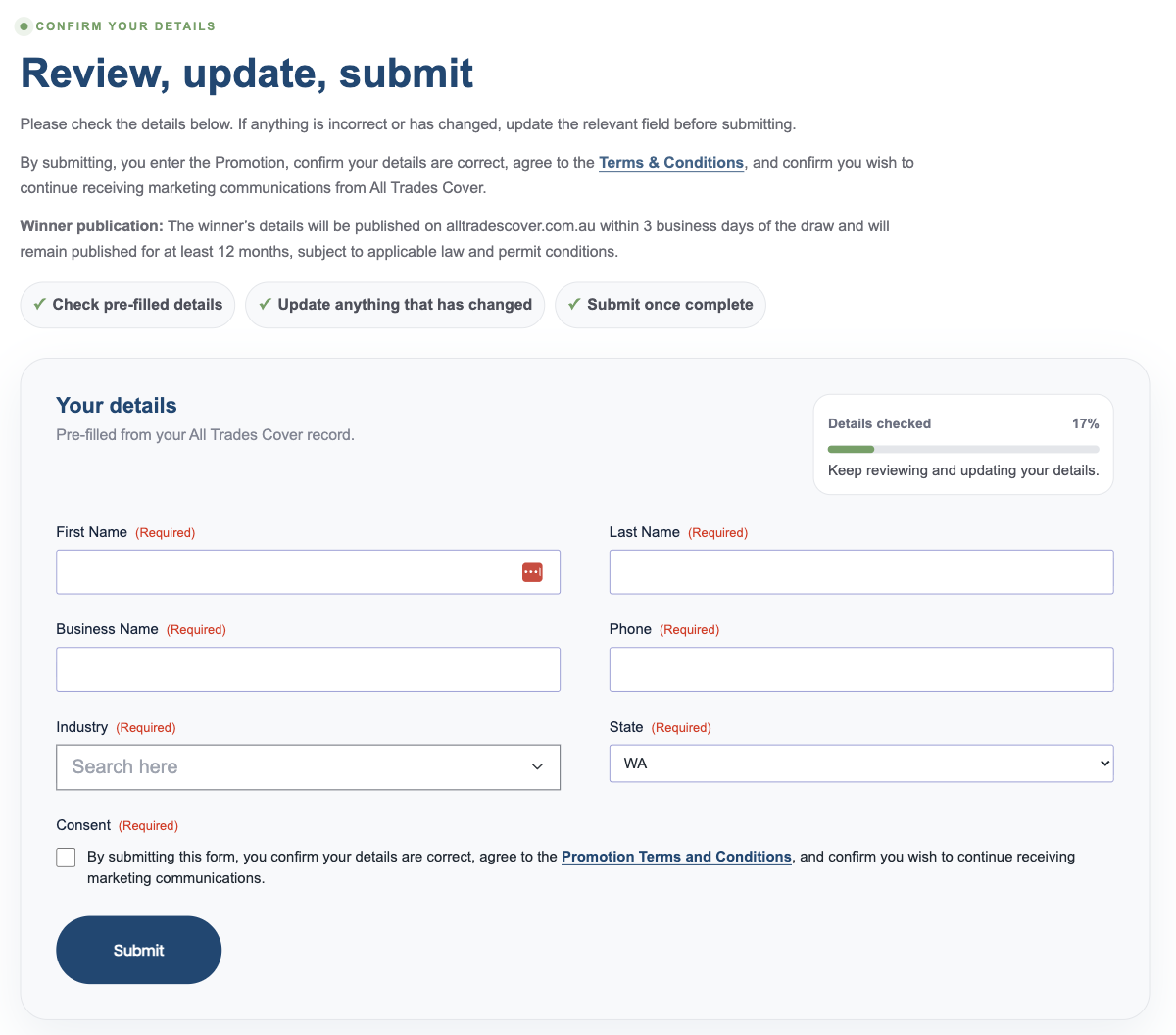Click the 'Your details' heading
1176x1035 pixels.
(x=117, y=406)
